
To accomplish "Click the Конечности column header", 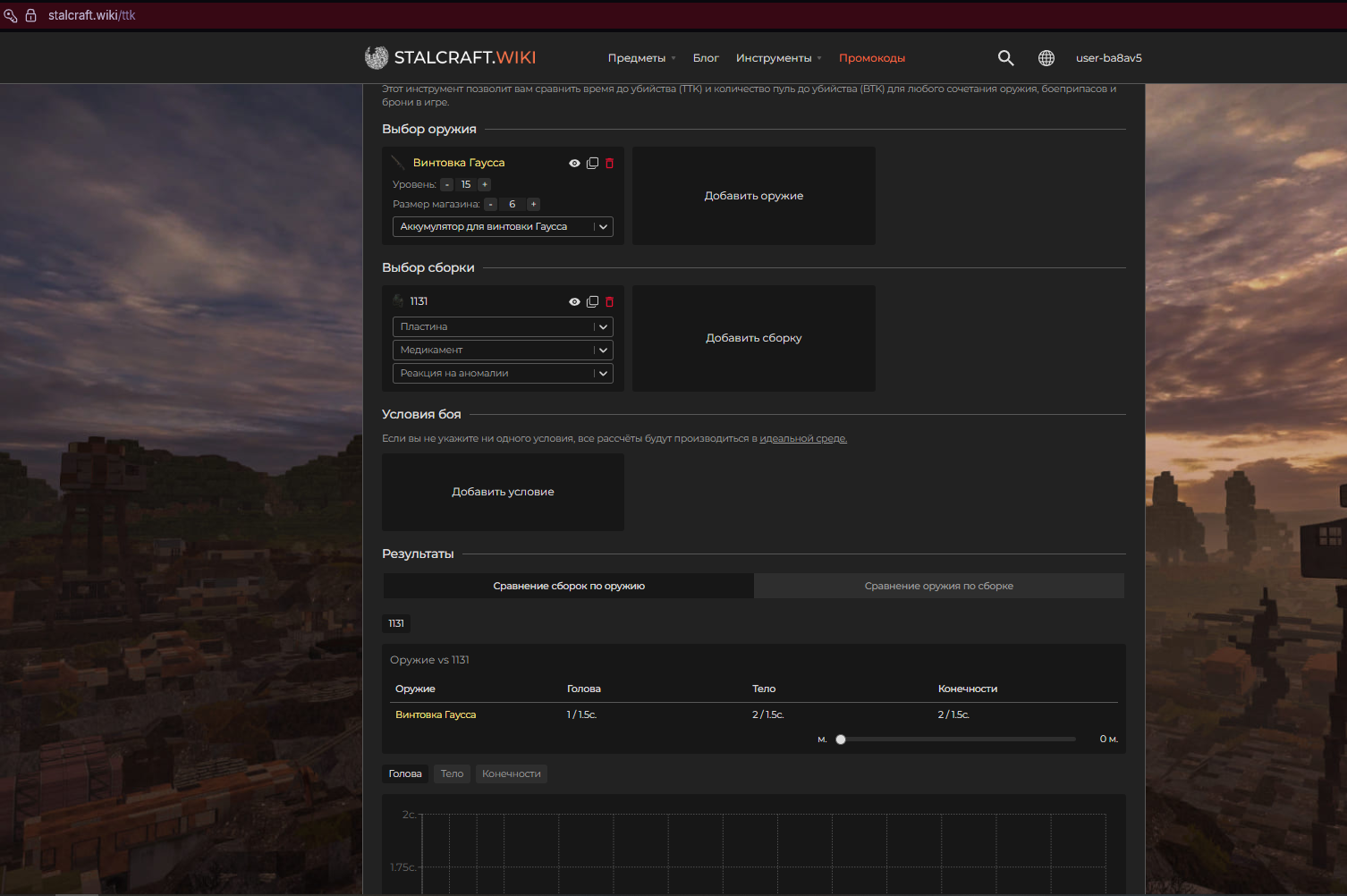I will tap(968, 689).
